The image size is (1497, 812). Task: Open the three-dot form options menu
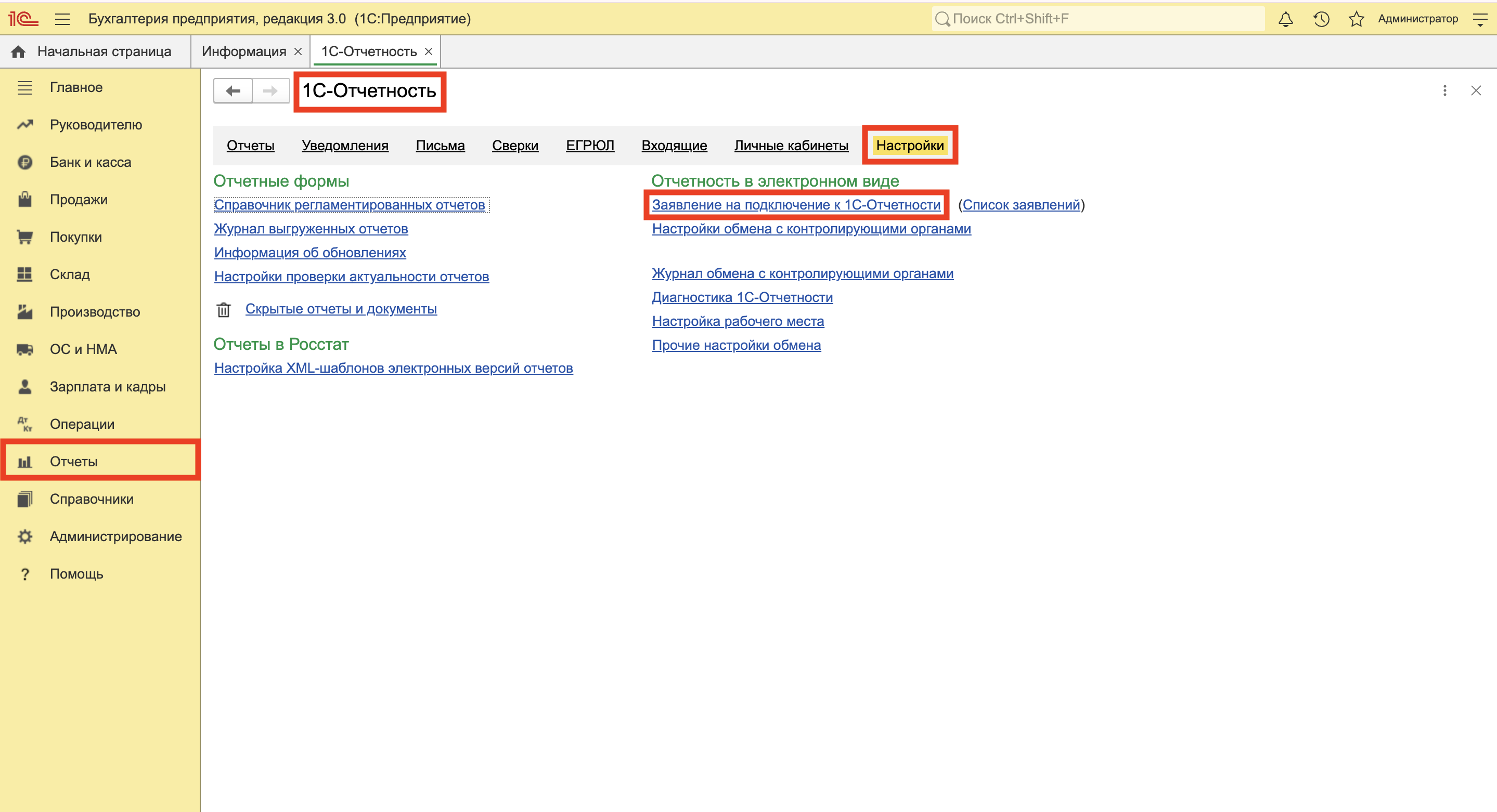1444,90
